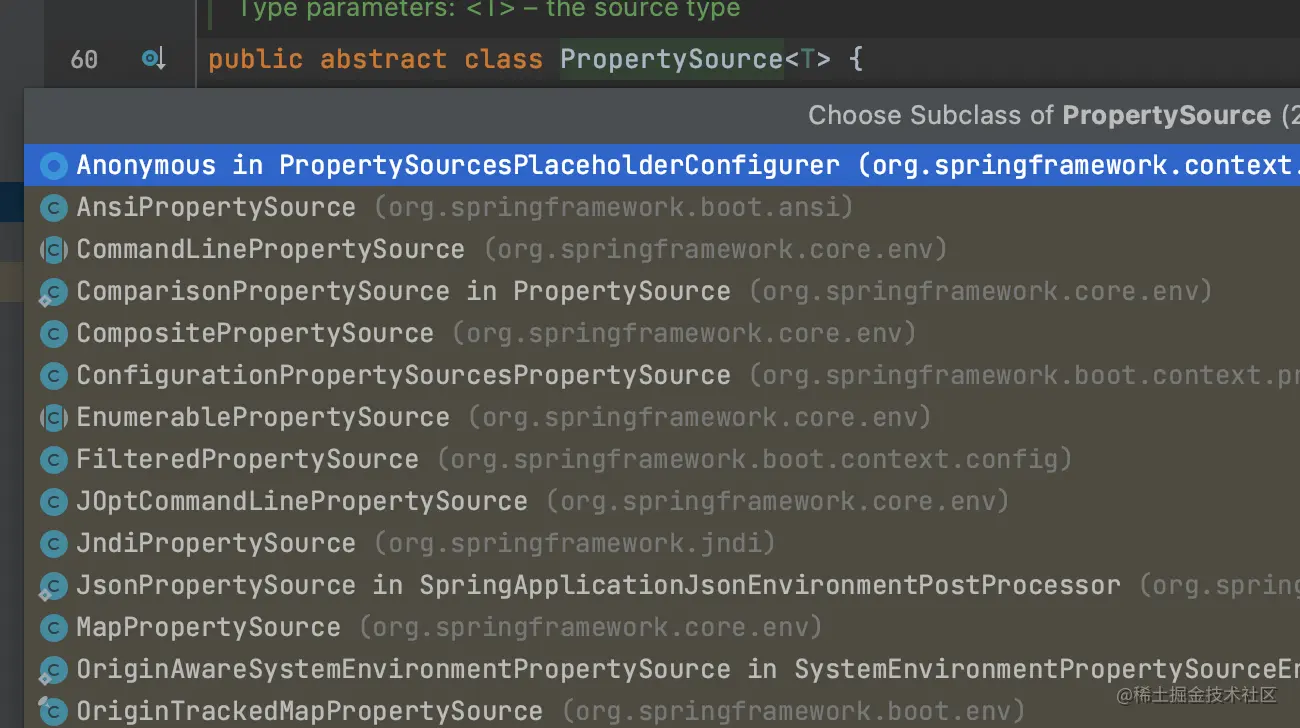Select the highlighted Anonymous in PropertySourcesPlaceholderConfigurer entry
The width and height of the screenshot is (1300, 728).
click(400, 165)
